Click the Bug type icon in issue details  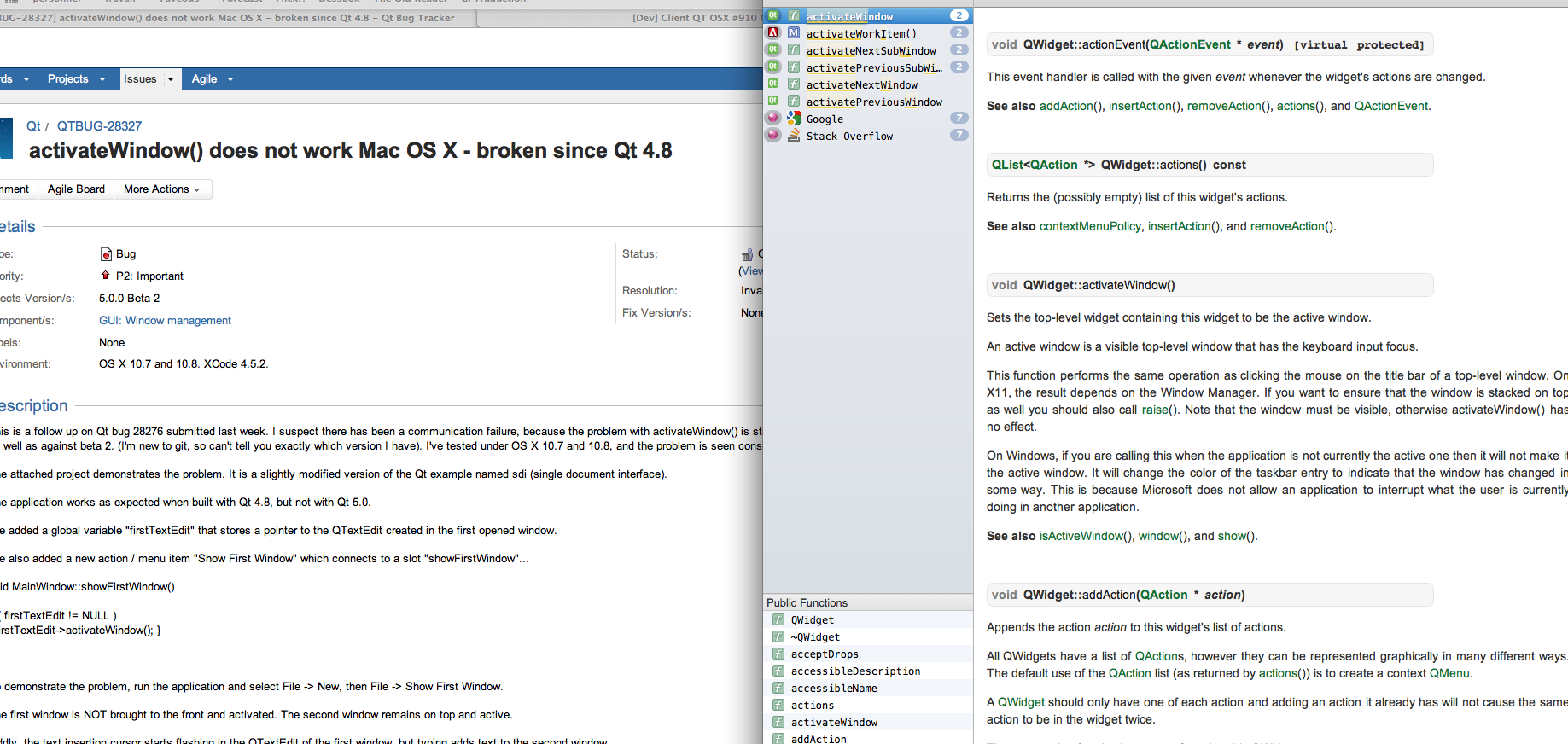[x=106, y=254]
